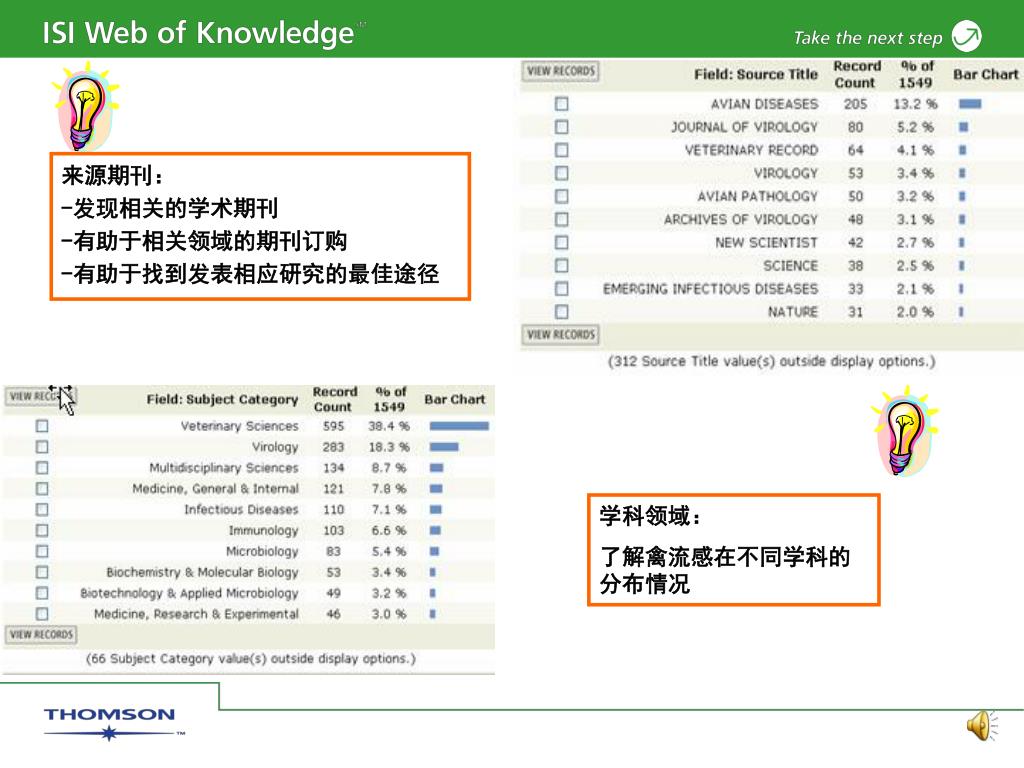The width and height of the screenshot is (1024, 768).
Task: Click the AVIAN DISEASES bar chart bar
Action: pyautogui.click(x=970, y=104)
